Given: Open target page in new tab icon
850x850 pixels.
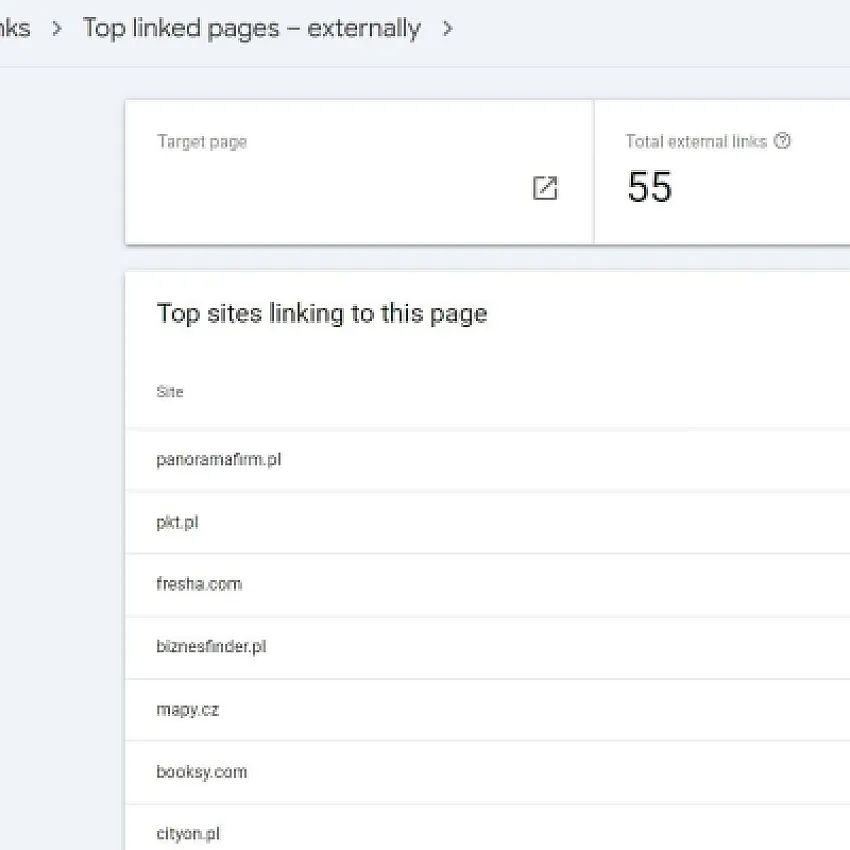Looking at the screenshot, I should coord(545,188).
